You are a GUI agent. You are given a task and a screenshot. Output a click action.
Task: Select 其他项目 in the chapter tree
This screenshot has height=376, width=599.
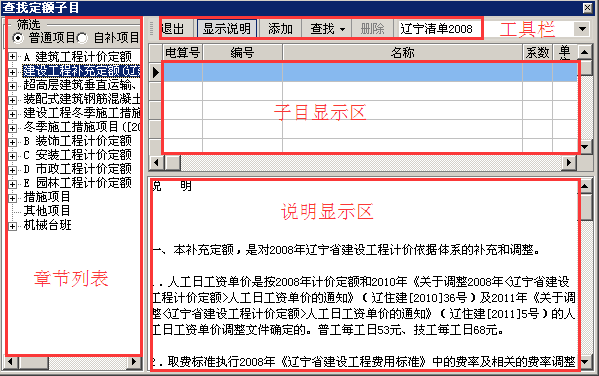tap(47, 211)
